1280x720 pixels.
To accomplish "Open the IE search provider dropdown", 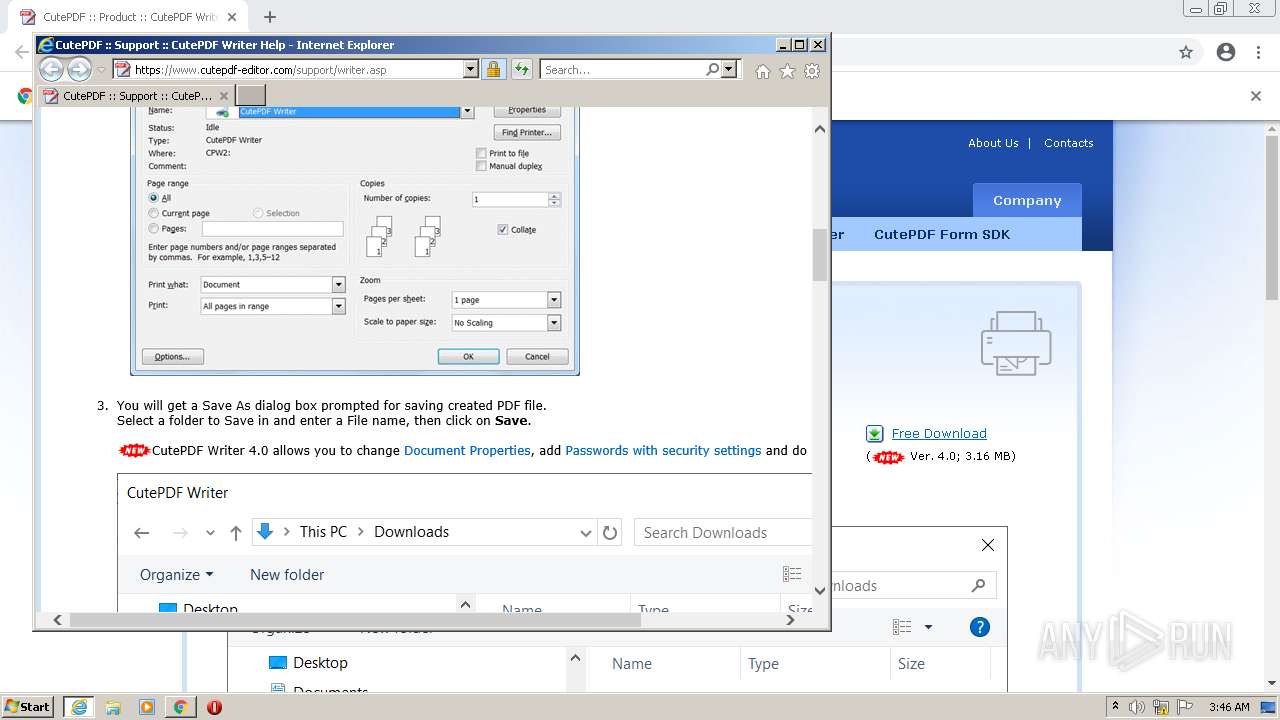I will (729, 69).
